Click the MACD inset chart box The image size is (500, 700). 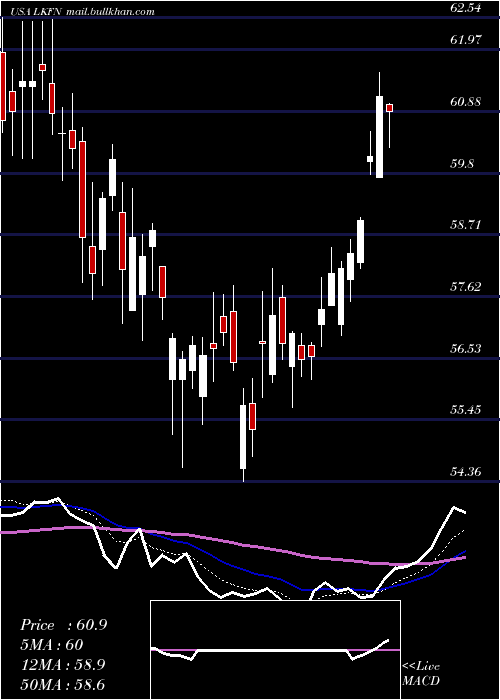click(275, 650)
